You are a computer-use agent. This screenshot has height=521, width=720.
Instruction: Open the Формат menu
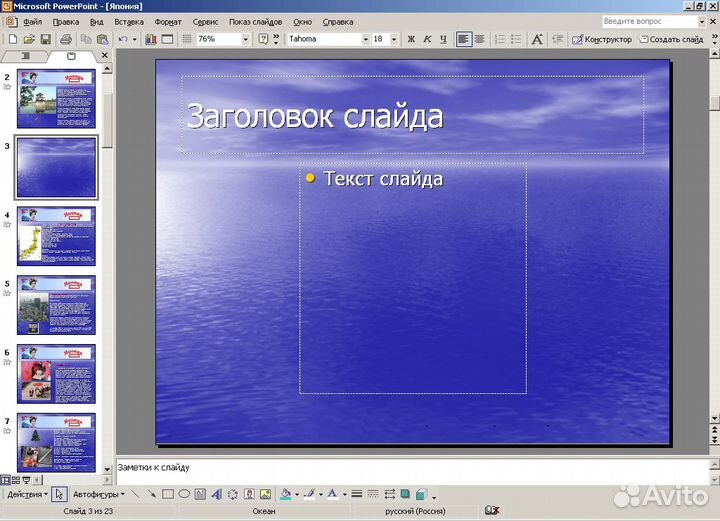click(168, 22)
